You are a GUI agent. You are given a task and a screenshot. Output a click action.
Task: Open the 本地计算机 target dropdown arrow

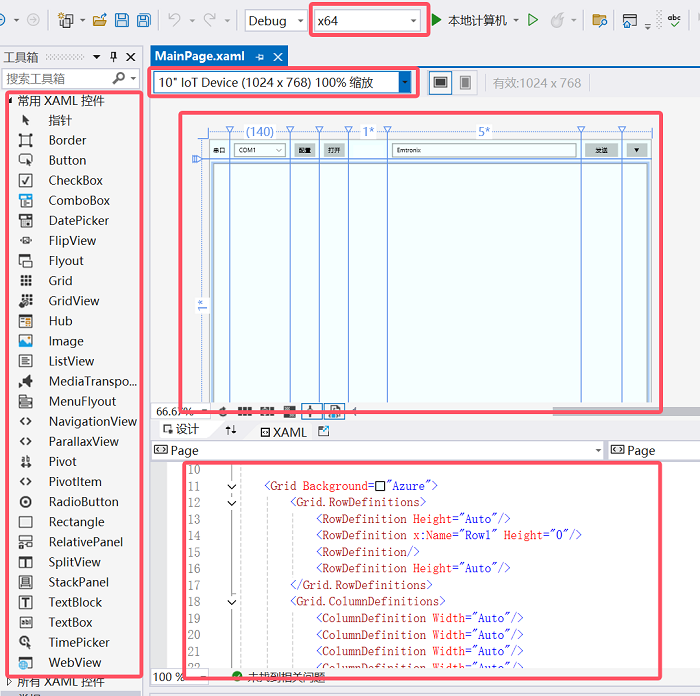point(516,20)
